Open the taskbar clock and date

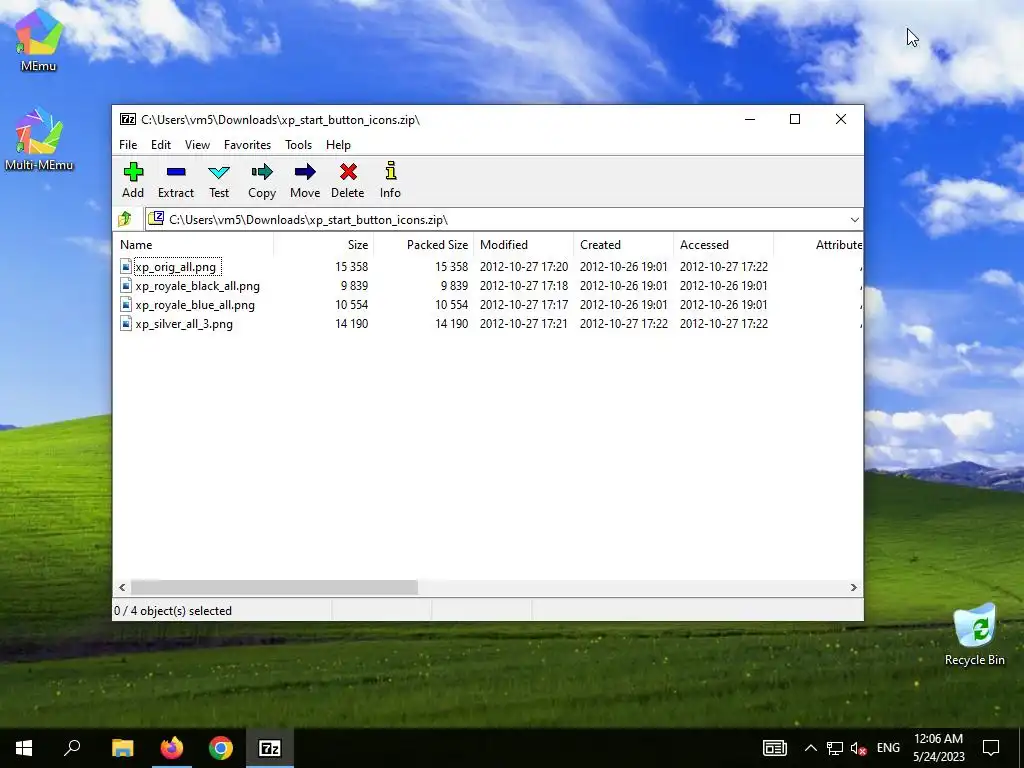pos(938,748)
